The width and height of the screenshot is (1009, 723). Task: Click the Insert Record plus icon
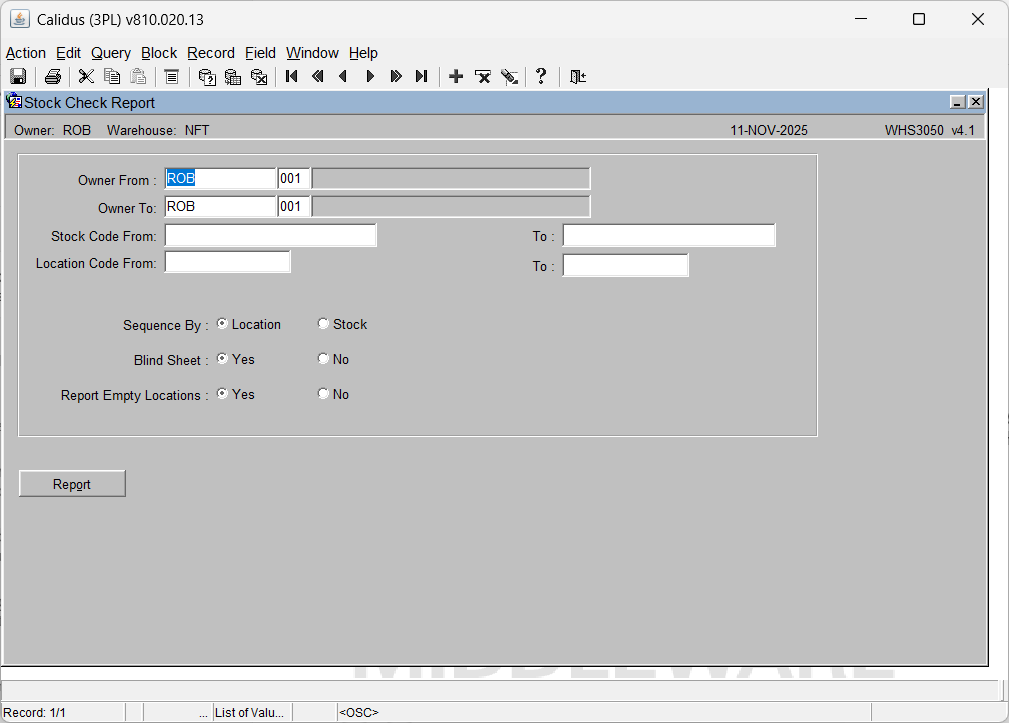click(456, 77)
